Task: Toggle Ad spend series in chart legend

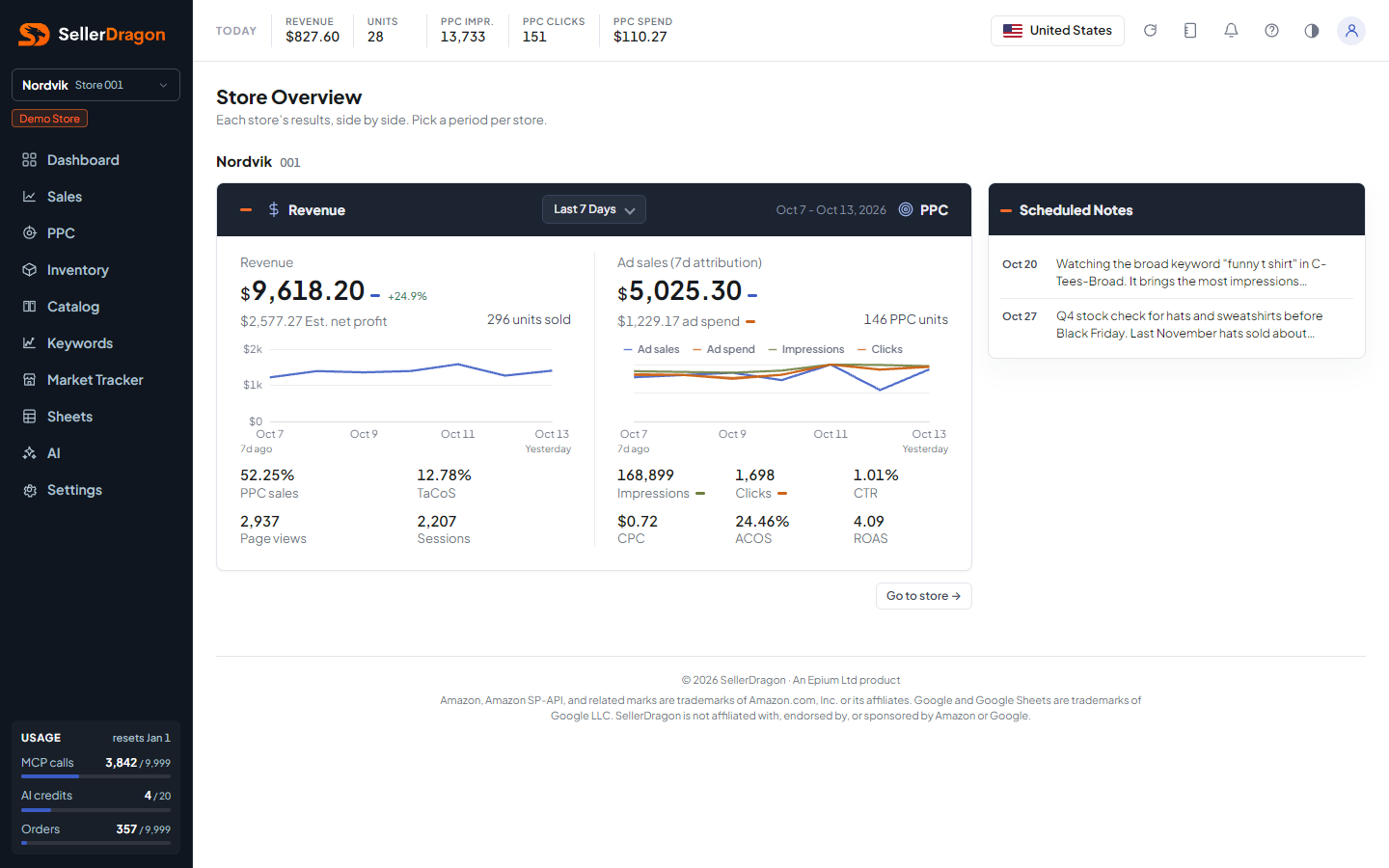Action: pyautogui.click(x=723, y=349)
